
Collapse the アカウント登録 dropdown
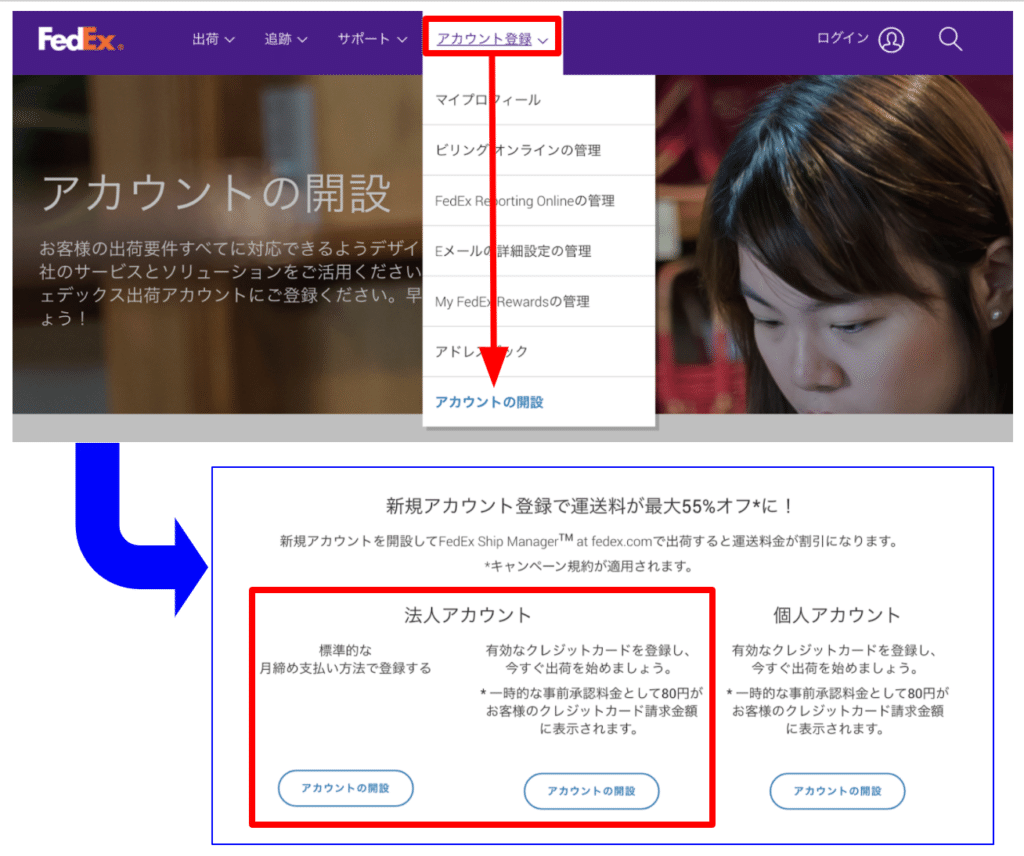[492, 39]
